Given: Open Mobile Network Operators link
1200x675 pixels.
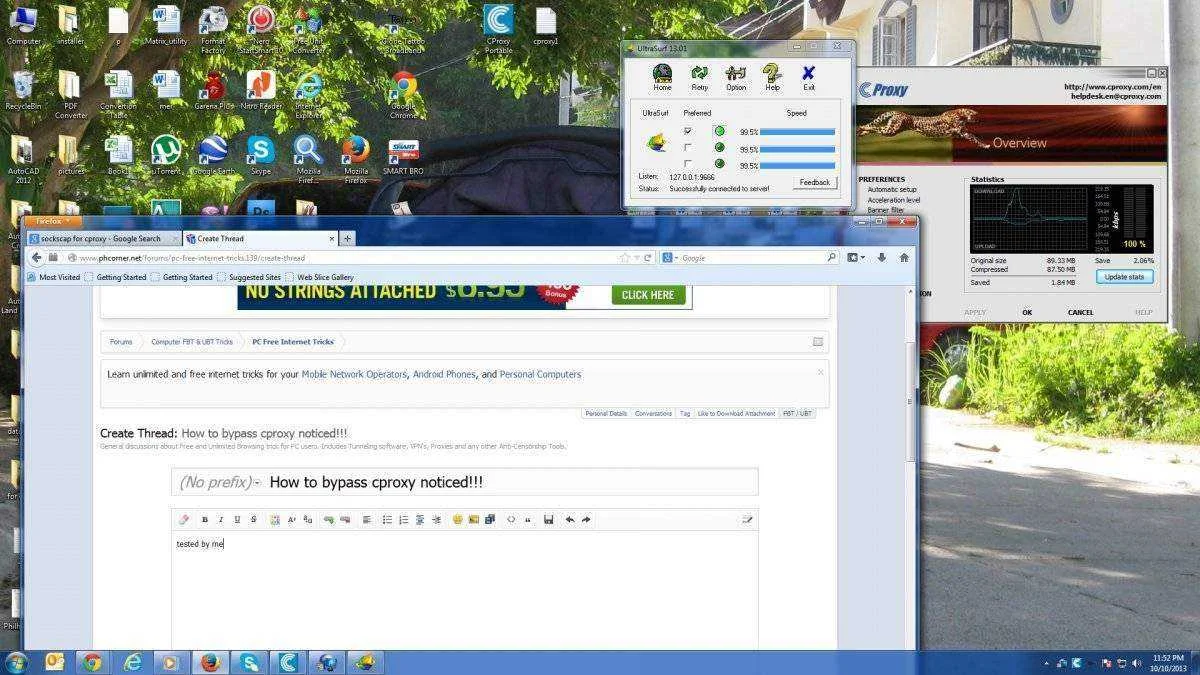Looking at the screenshot, I should pos(354,374).
